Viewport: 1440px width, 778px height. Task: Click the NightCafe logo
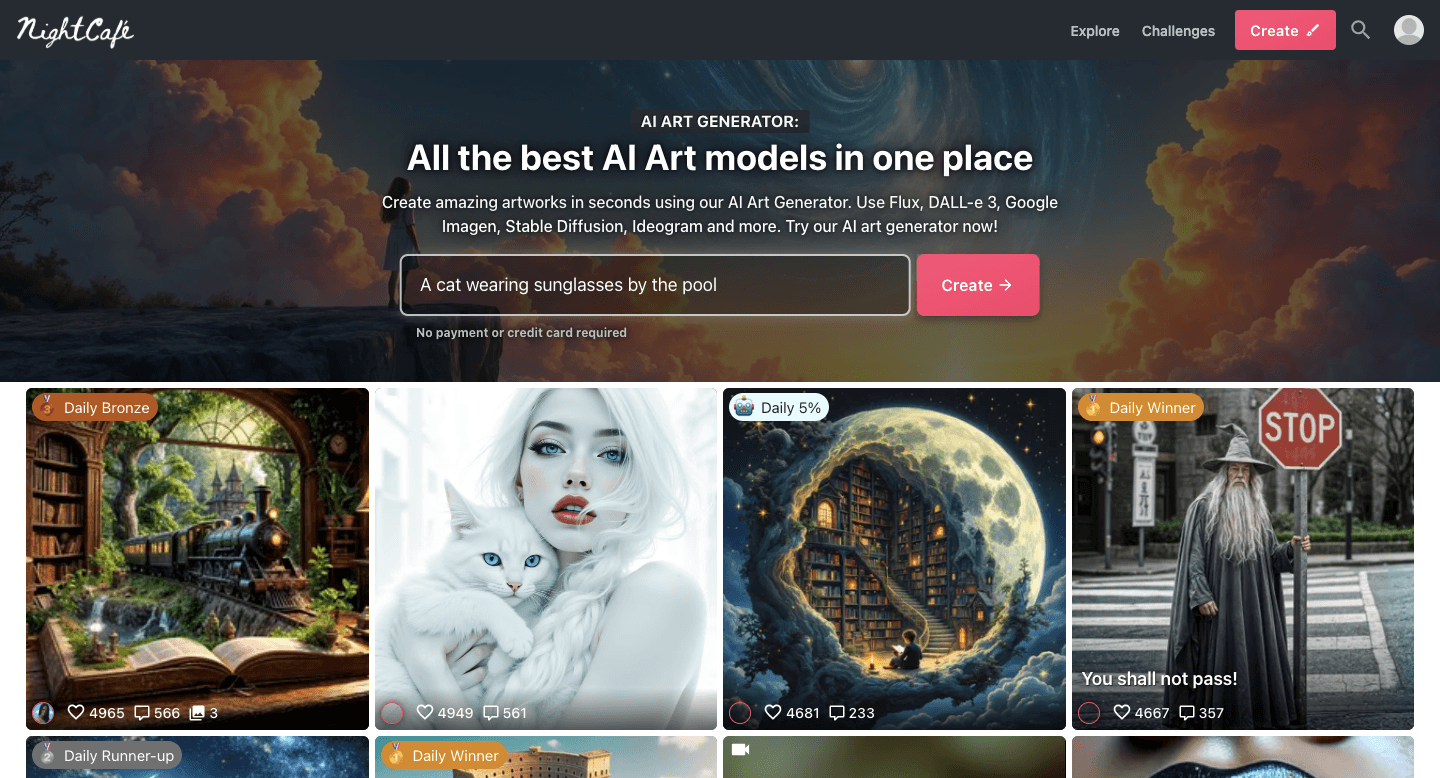tap(75, 31)
